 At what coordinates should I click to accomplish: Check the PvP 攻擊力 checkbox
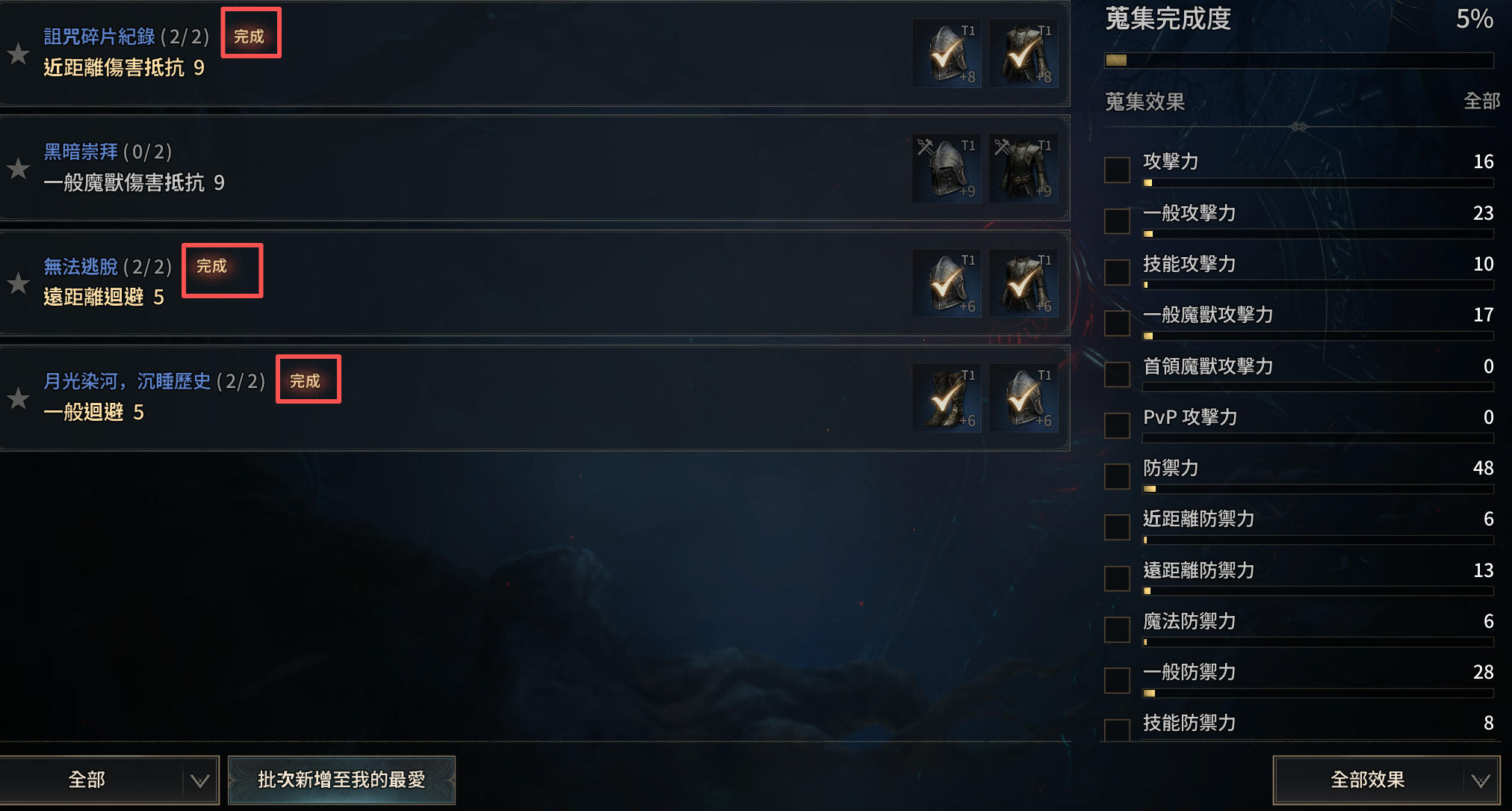coord(1117,425)
